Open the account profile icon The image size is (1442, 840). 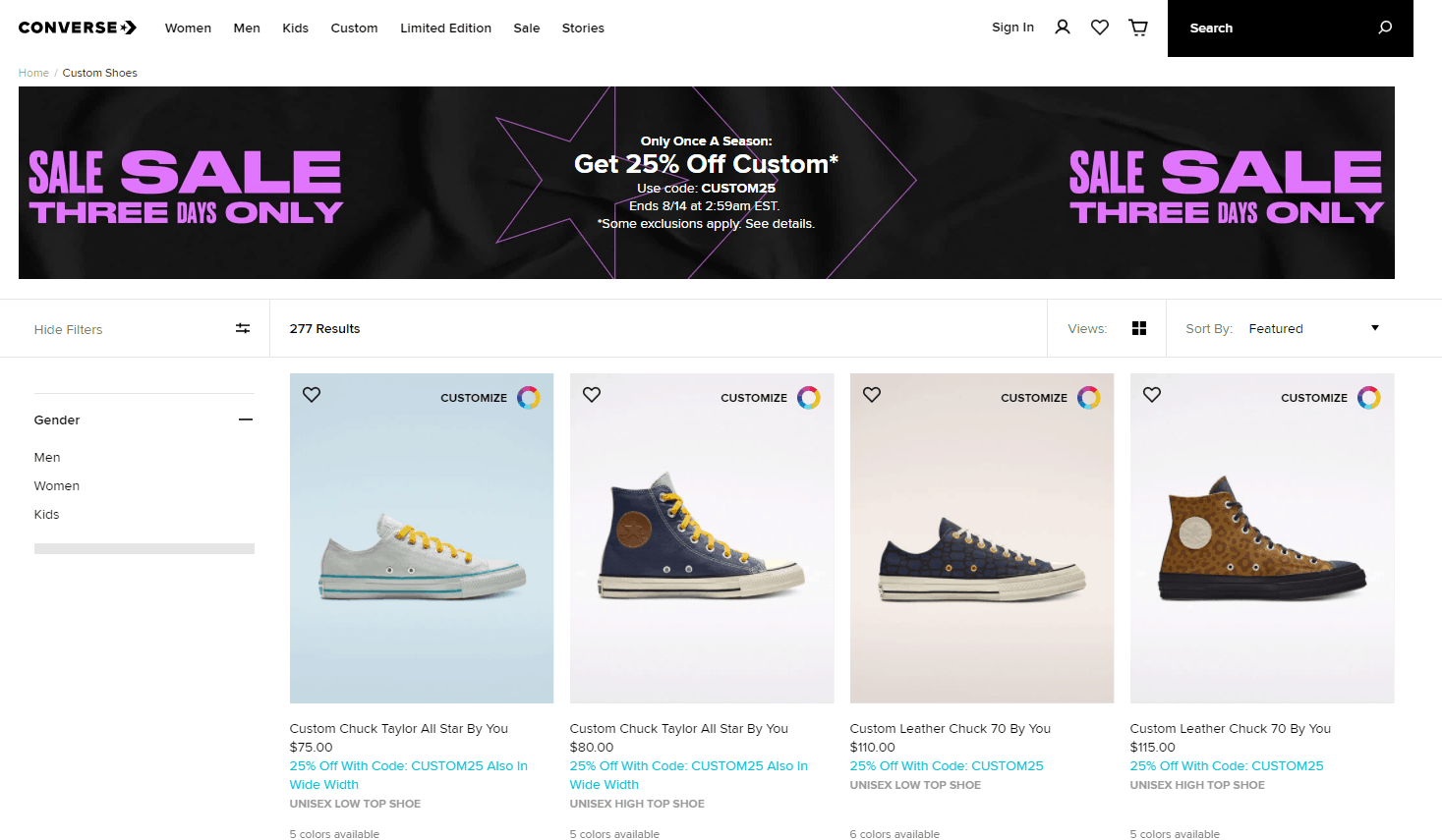[1063, 28]
